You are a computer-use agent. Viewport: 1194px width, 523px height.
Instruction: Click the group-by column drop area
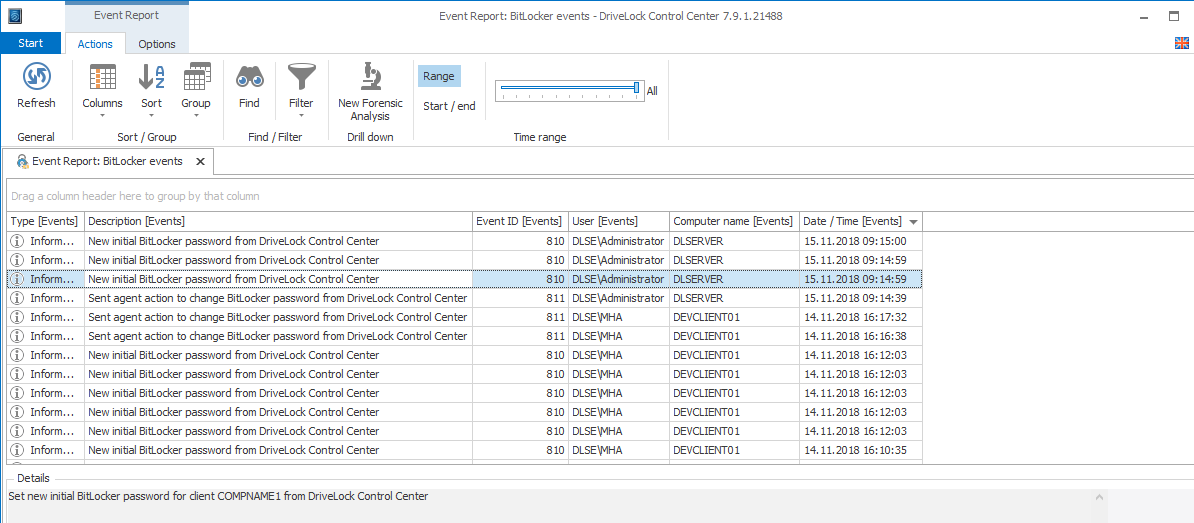point(599,196)
